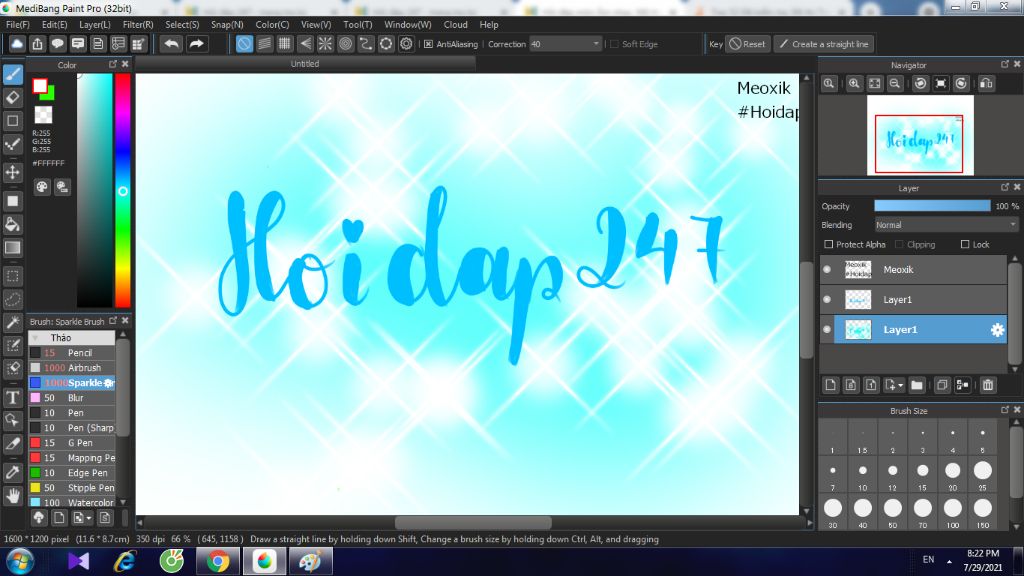
Task: Open the Layer menu
Action: tap(95, 24)
